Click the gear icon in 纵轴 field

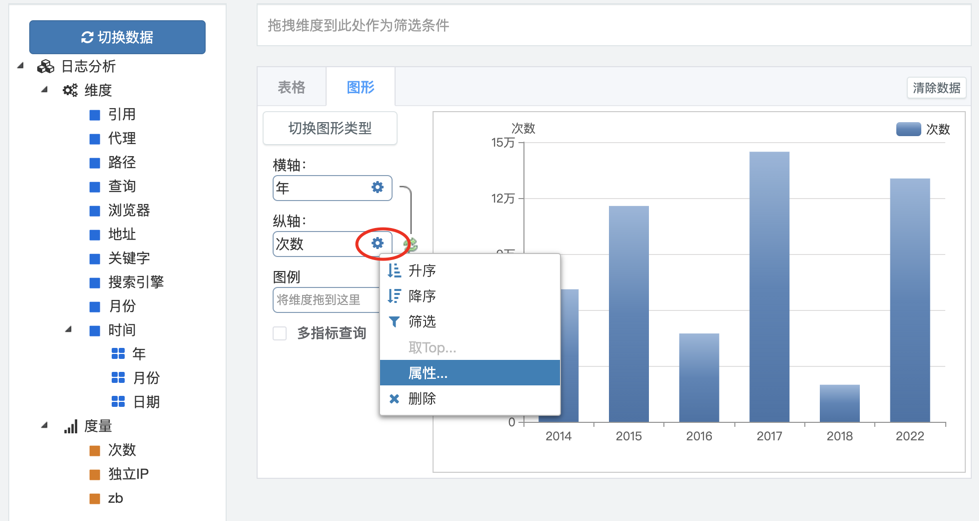[377, 243]
